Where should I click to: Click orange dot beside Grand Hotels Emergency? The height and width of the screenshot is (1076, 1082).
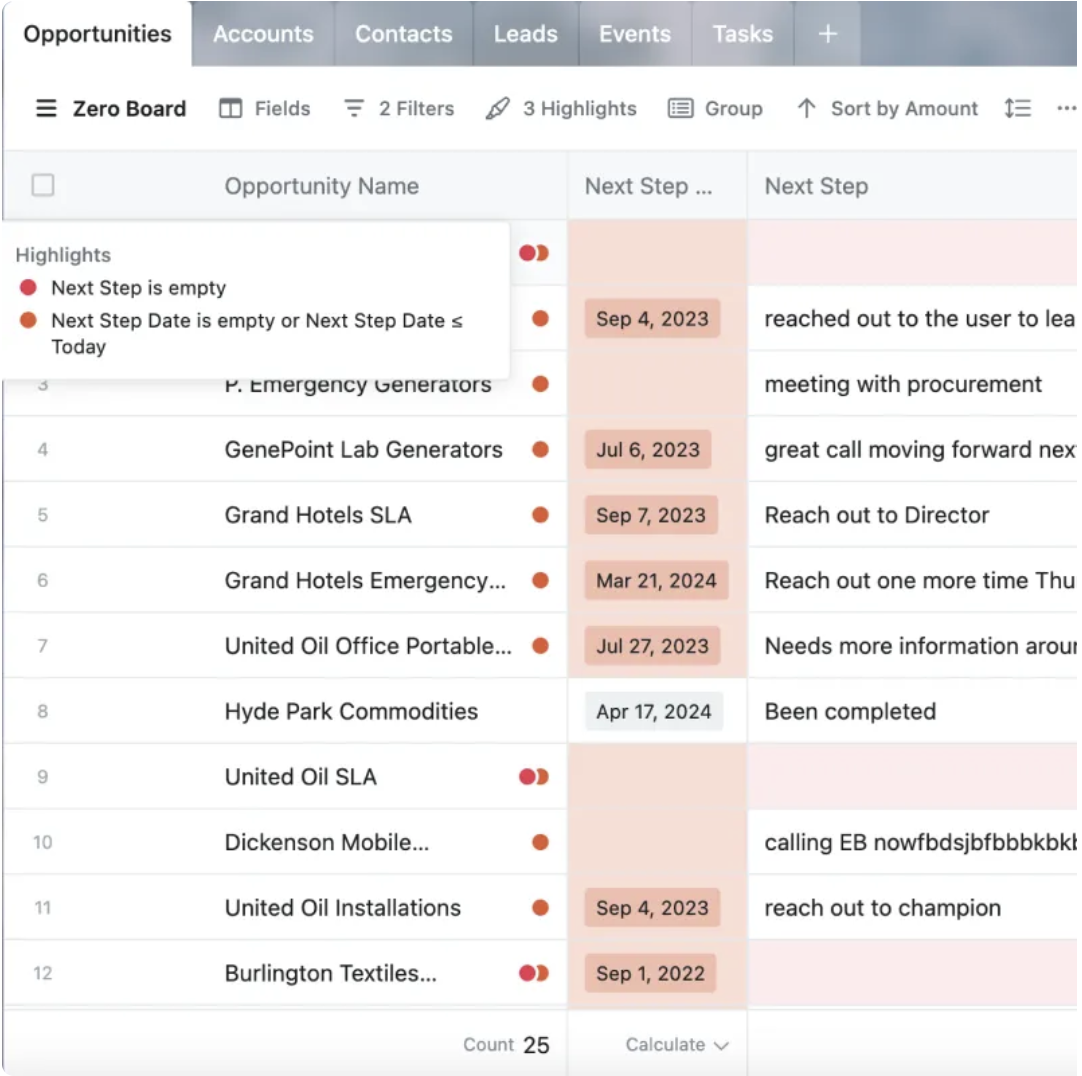540,580
